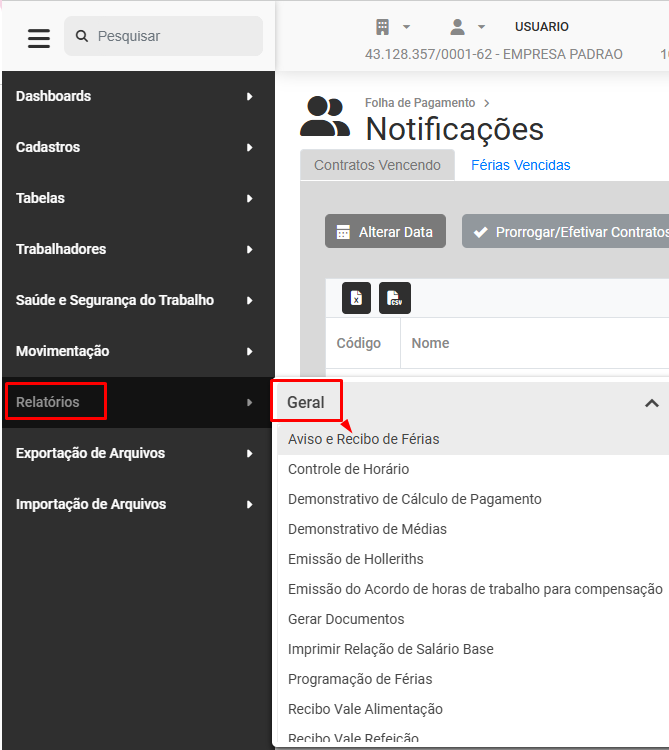Click the arrow beside Movimentação

(249, 352)
